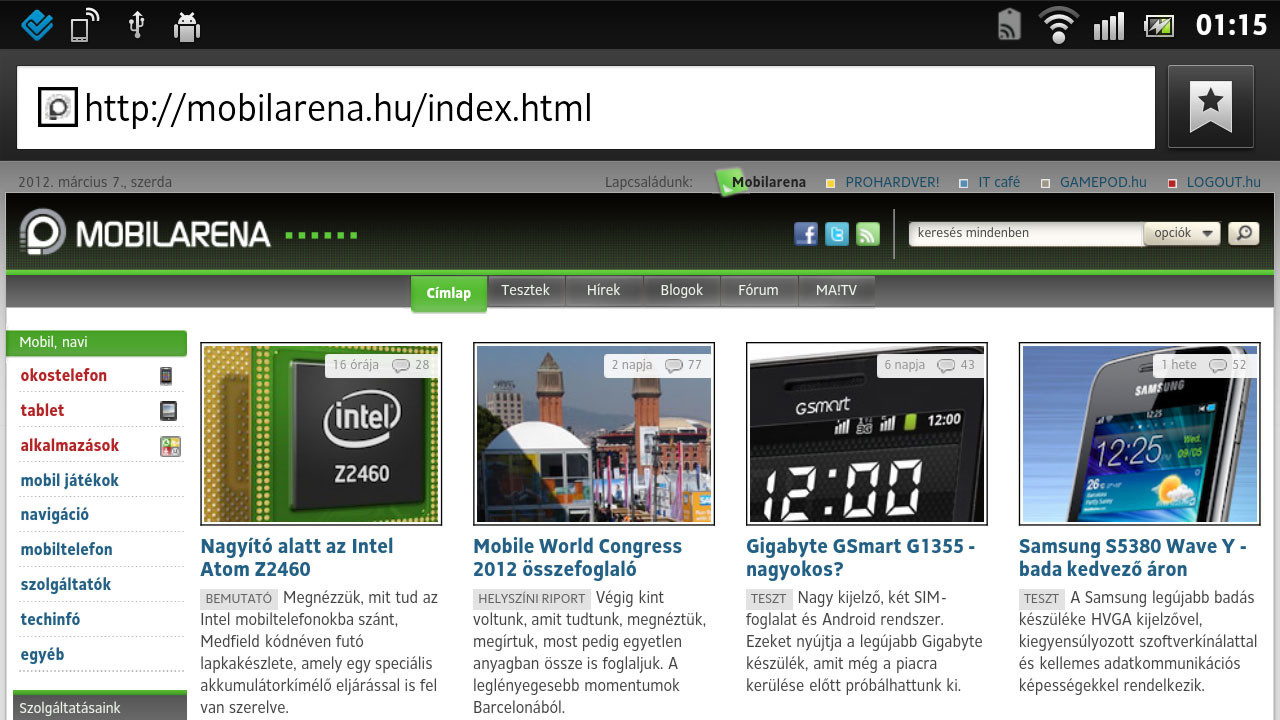1280x720 pixels.
Task: Tap the phone sync notification icon
Action: click(85, 25)
